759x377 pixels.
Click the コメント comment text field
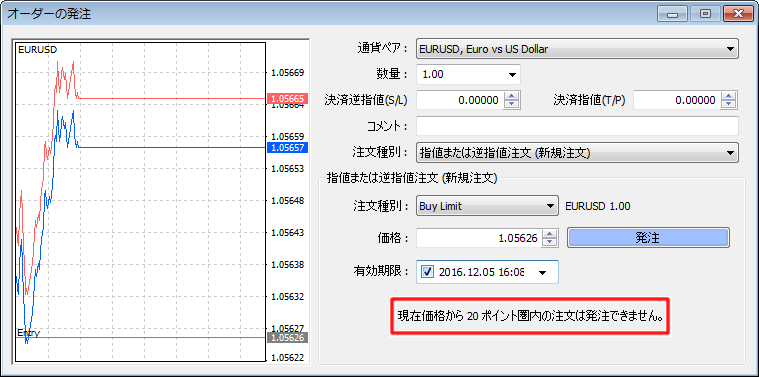(x=577, y=126)
